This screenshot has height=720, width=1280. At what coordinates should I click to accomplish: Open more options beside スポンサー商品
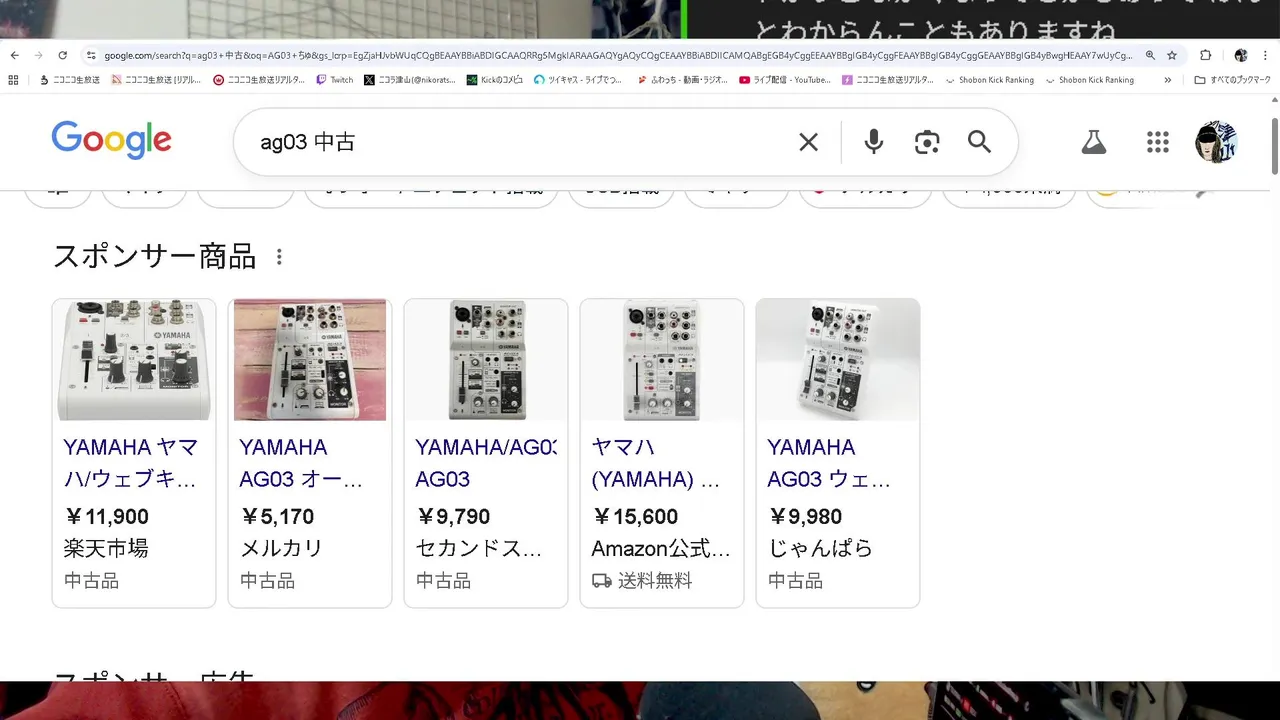[x=279, y=257]
